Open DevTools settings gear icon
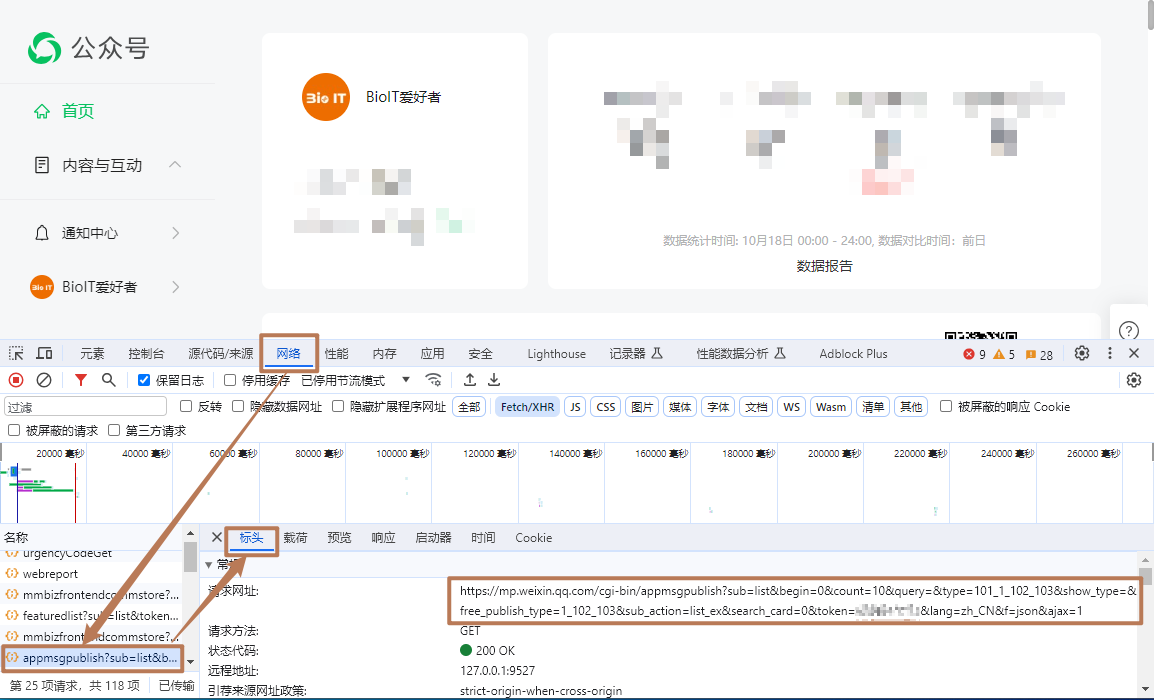The height and width of the screenshot is (700, 1154). pos(1081,353)
